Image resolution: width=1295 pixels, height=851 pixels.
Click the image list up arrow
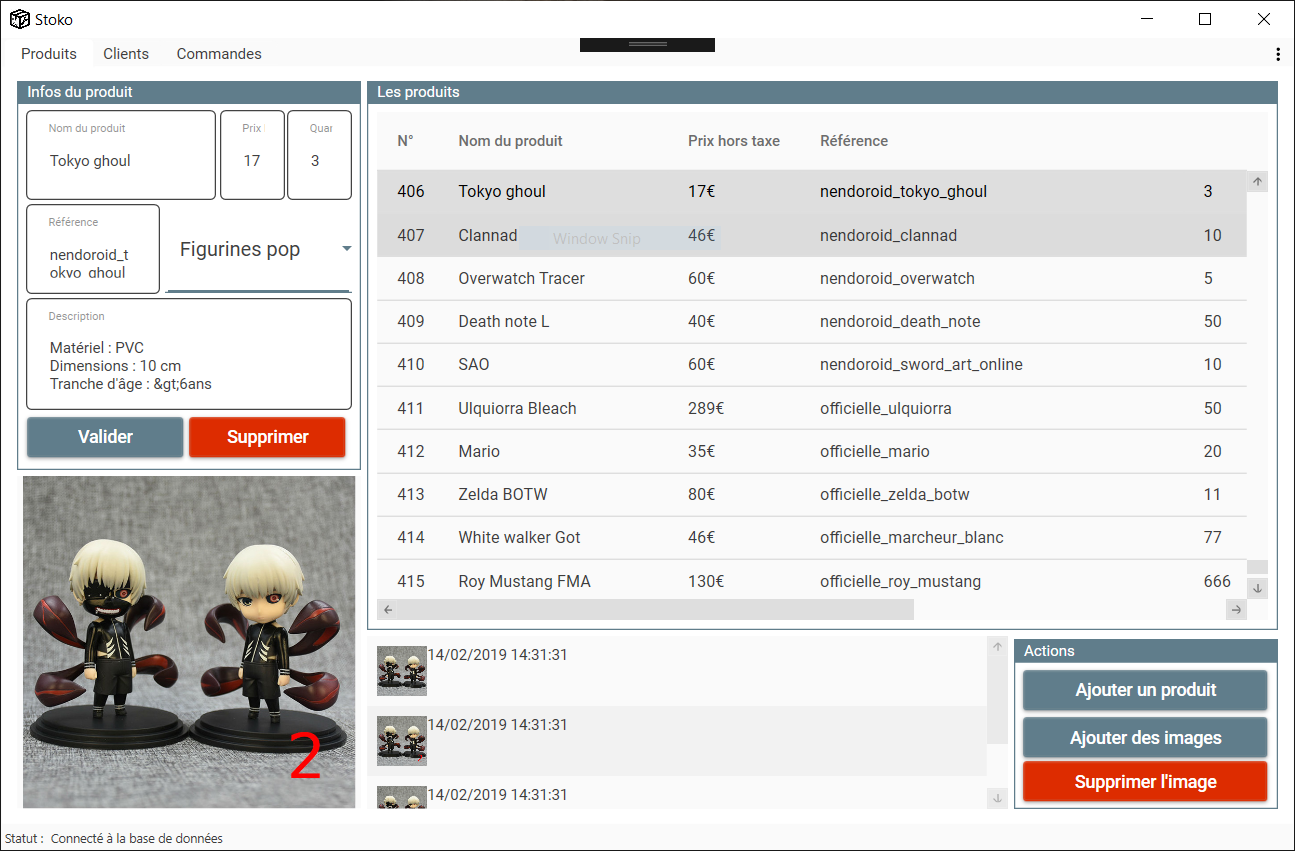click(x=997, y=647)
